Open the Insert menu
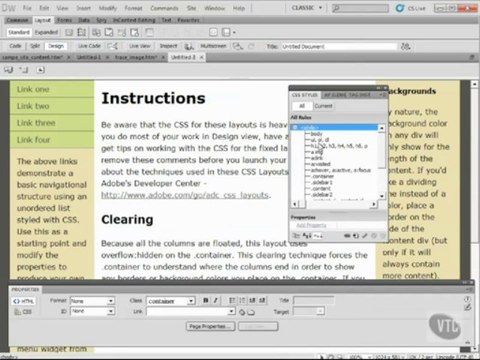Screen dimensions: 480x360 point(83,8)
